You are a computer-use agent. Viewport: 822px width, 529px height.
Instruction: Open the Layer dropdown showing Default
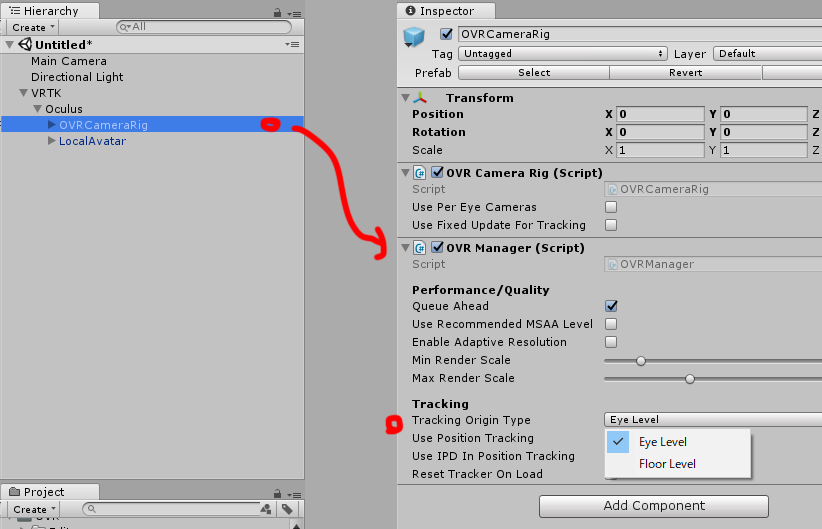pyautogui.click(x=767, y=53)
